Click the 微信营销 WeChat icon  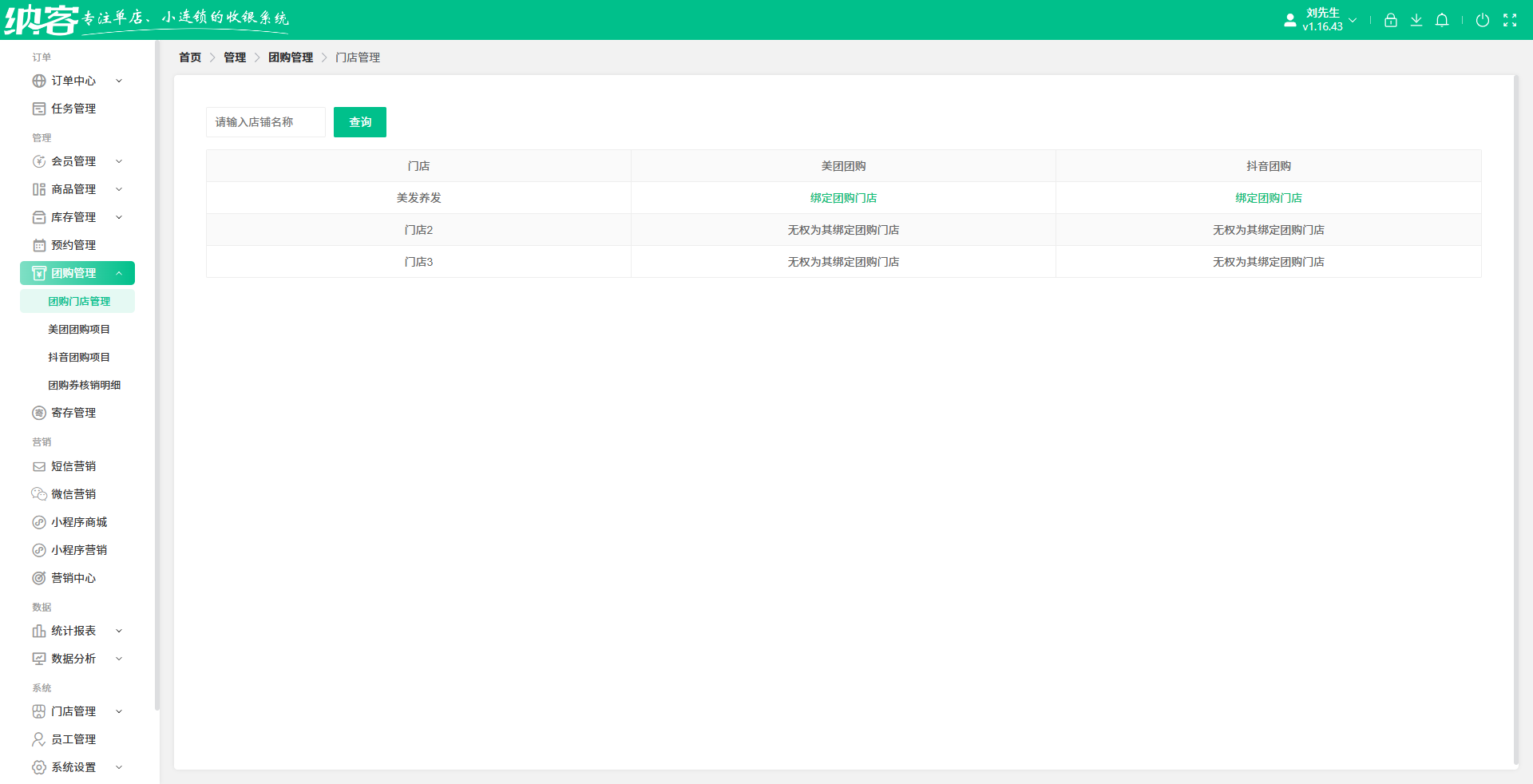(x=39, y=494)
